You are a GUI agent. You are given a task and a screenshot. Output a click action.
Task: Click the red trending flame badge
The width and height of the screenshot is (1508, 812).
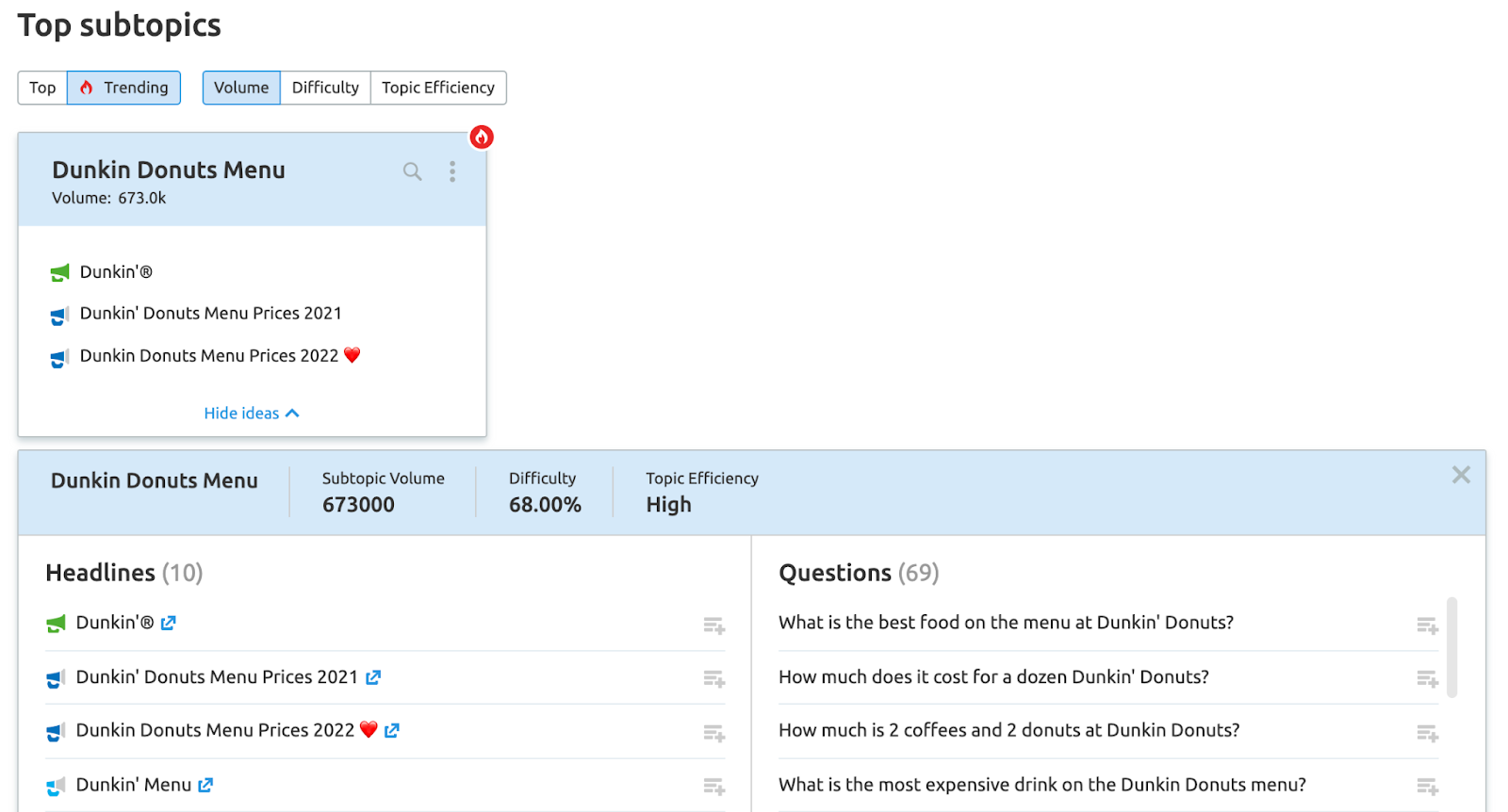click(482, 138)
